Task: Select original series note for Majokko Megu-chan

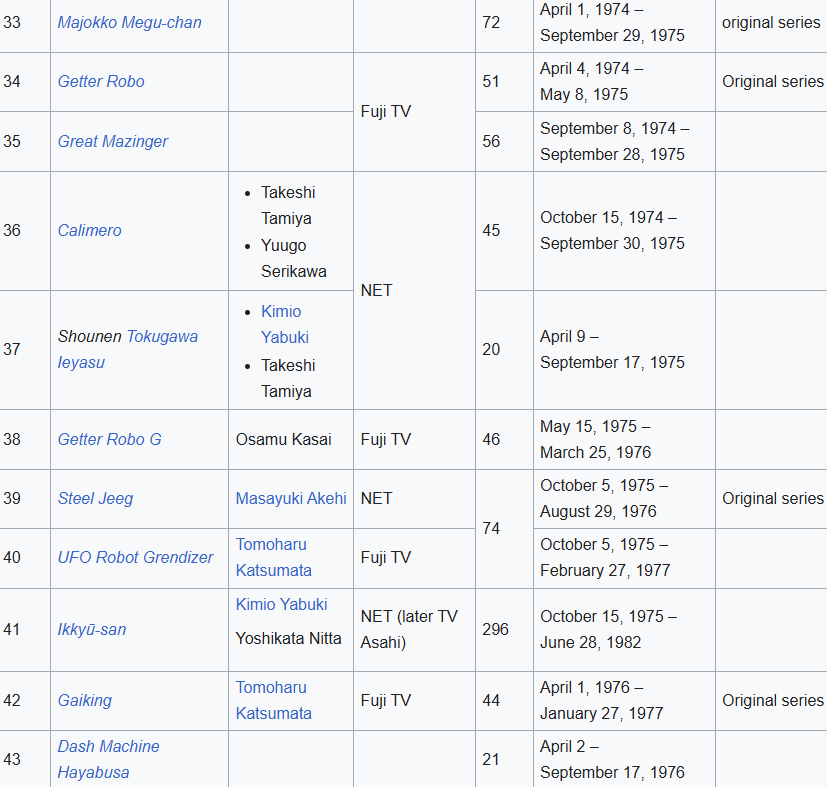Action: click(771, 23)
